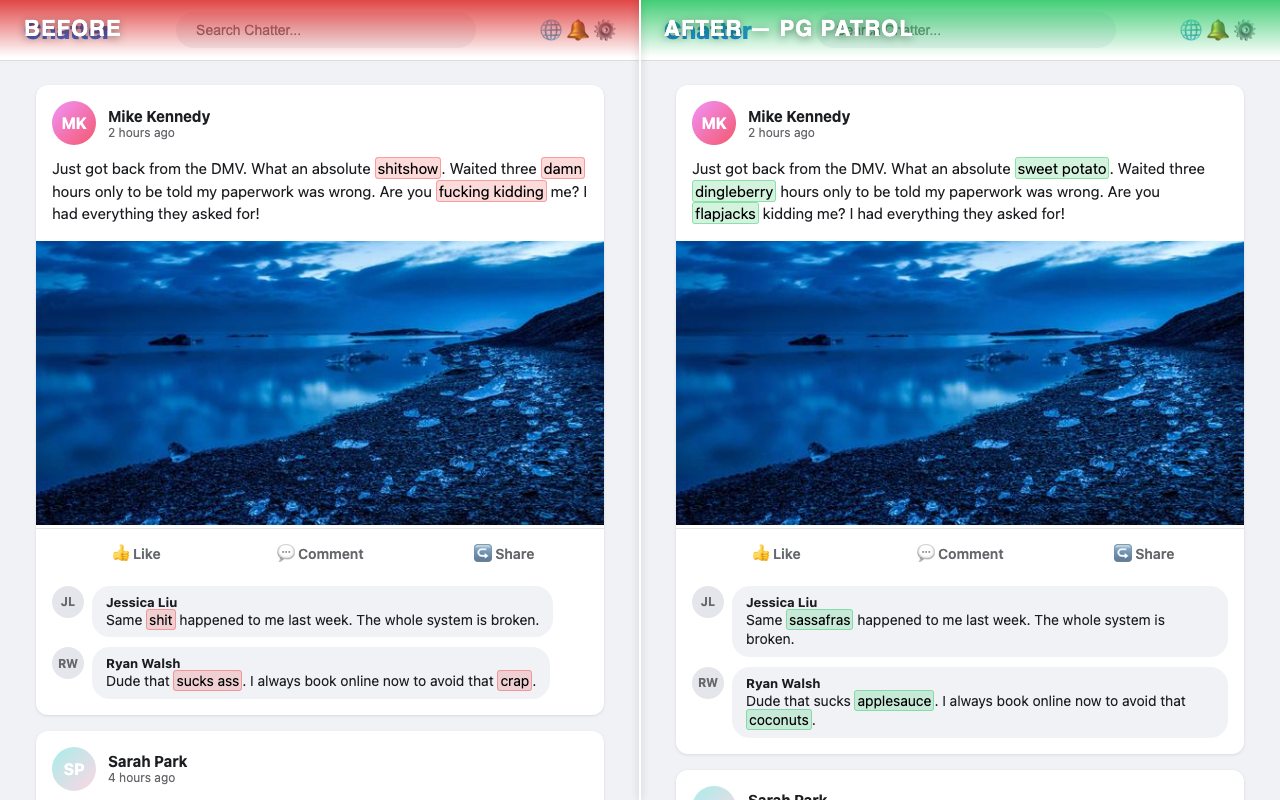Toggle the 'flapjacks' replacement badge

[x=725, y=213]
